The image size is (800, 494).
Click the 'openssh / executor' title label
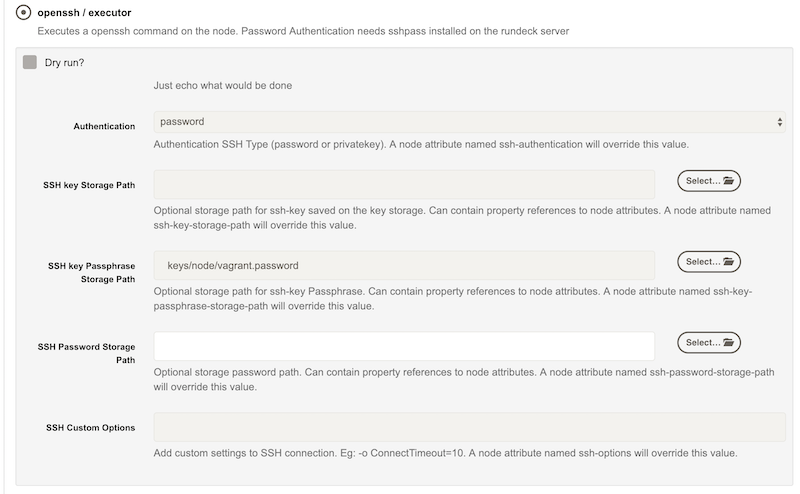point(84,13)
